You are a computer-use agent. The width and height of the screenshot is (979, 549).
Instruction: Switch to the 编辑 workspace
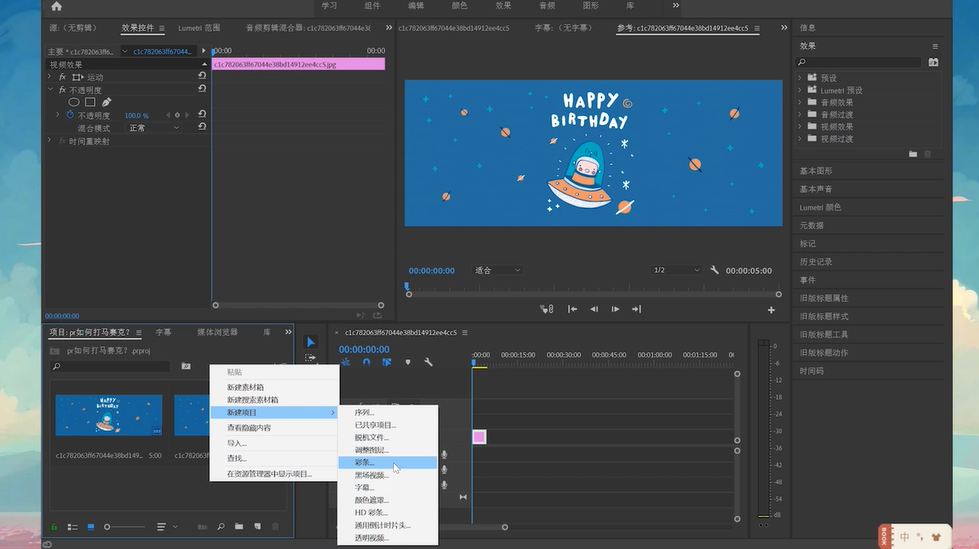[x=416, y=6]
